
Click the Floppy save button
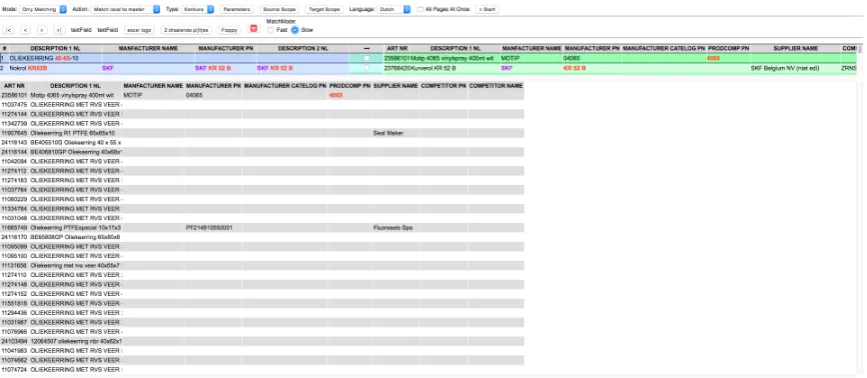229,30
